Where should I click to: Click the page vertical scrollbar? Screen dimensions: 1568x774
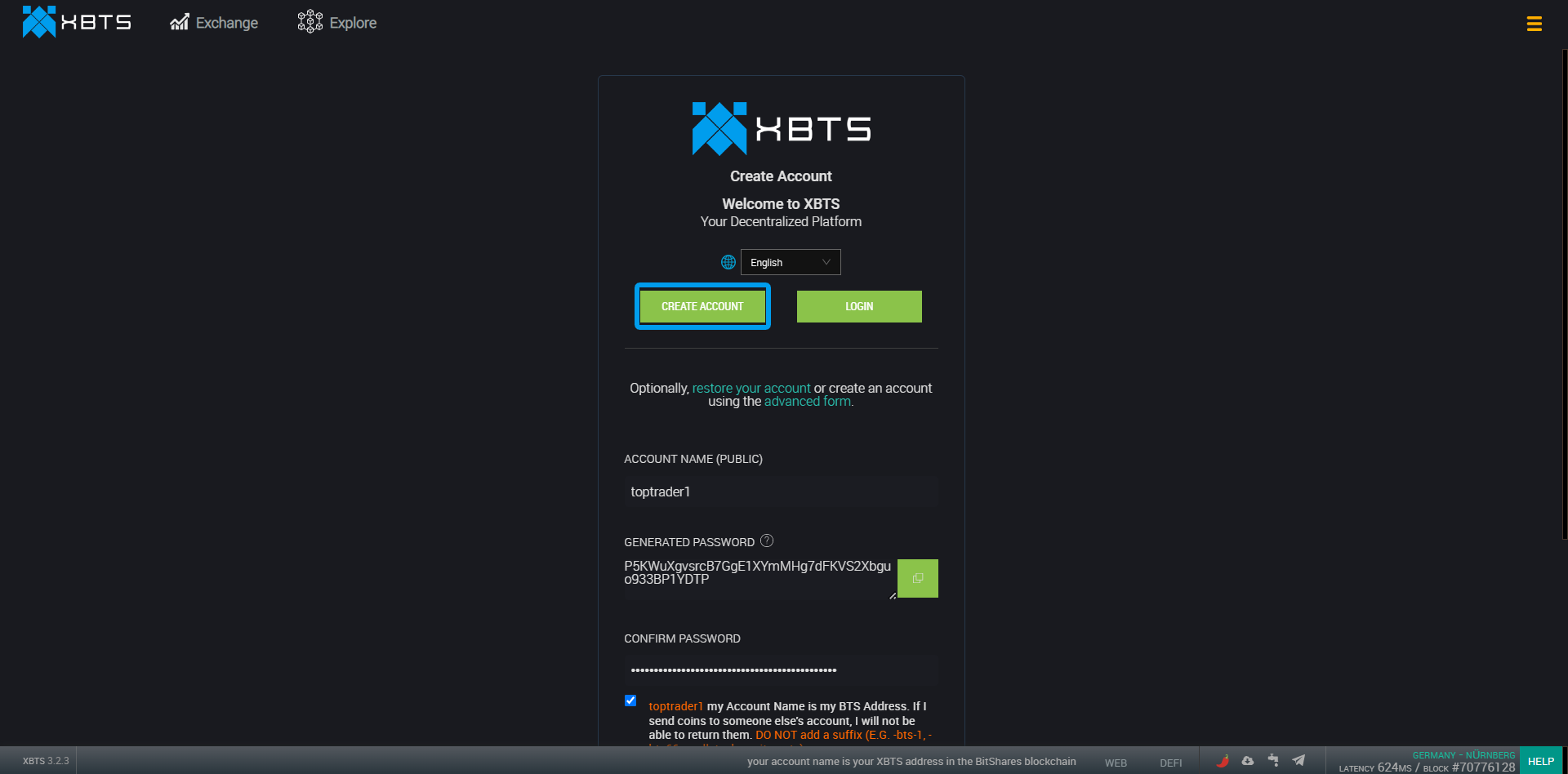[x=1564, y=294]
